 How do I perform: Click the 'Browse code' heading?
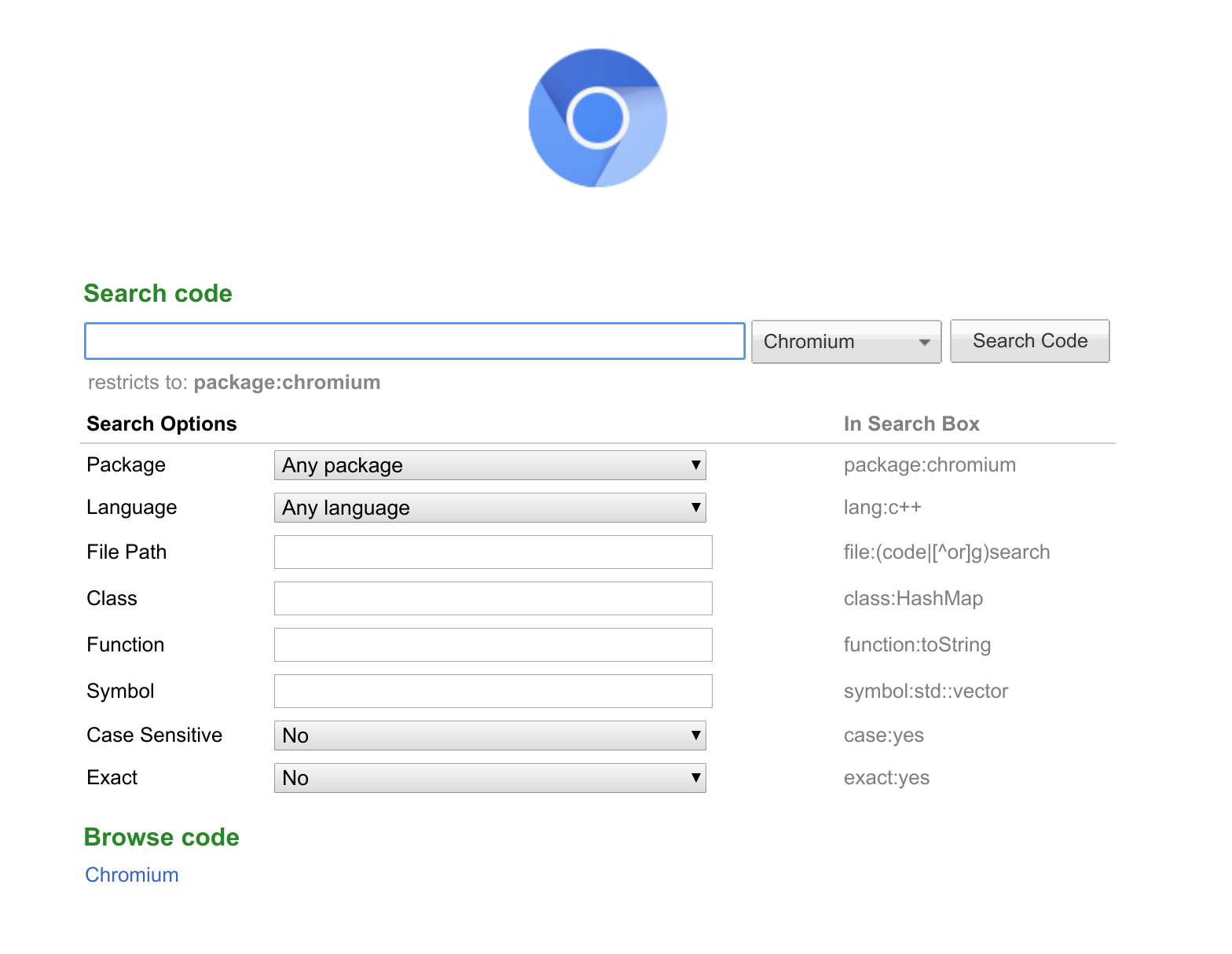161,837
